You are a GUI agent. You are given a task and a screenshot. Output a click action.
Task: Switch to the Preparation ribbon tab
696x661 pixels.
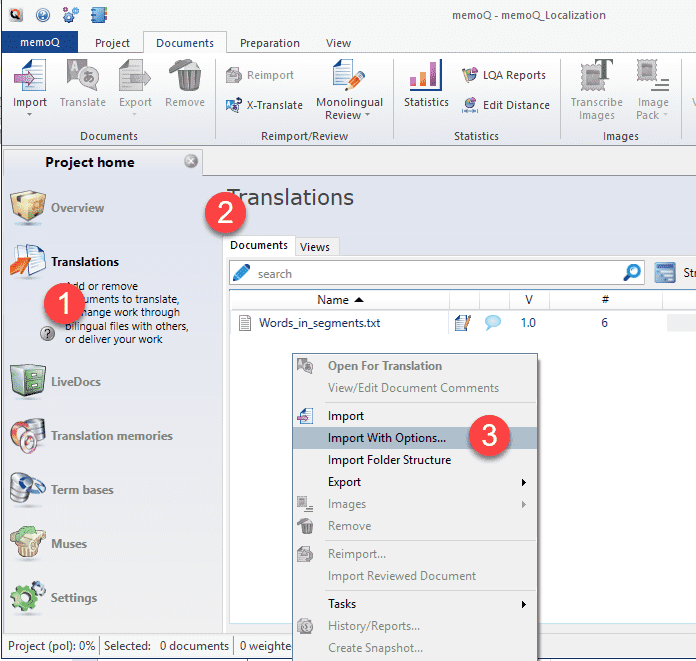[x=270, y=43]
